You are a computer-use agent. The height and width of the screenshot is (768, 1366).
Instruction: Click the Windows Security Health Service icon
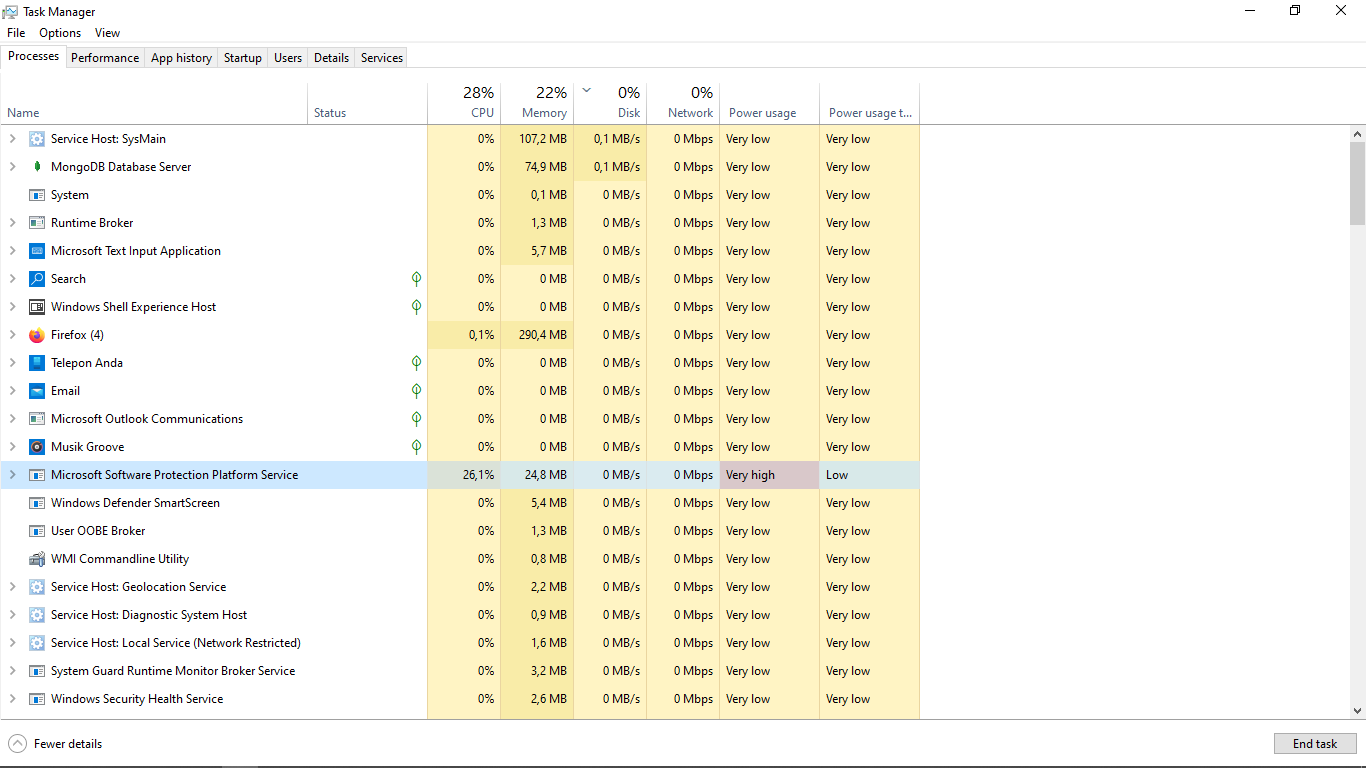[x=37, y=699]
